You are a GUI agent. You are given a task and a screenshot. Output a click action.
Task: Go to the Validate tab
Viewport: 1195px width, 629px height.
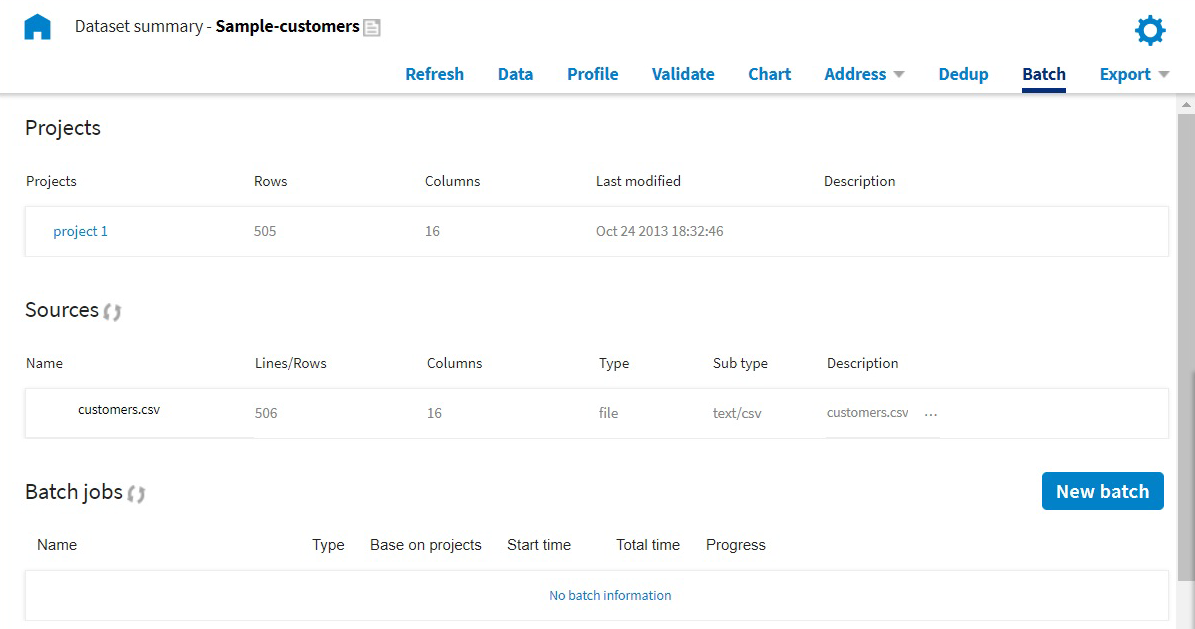[x=683, y=74]
